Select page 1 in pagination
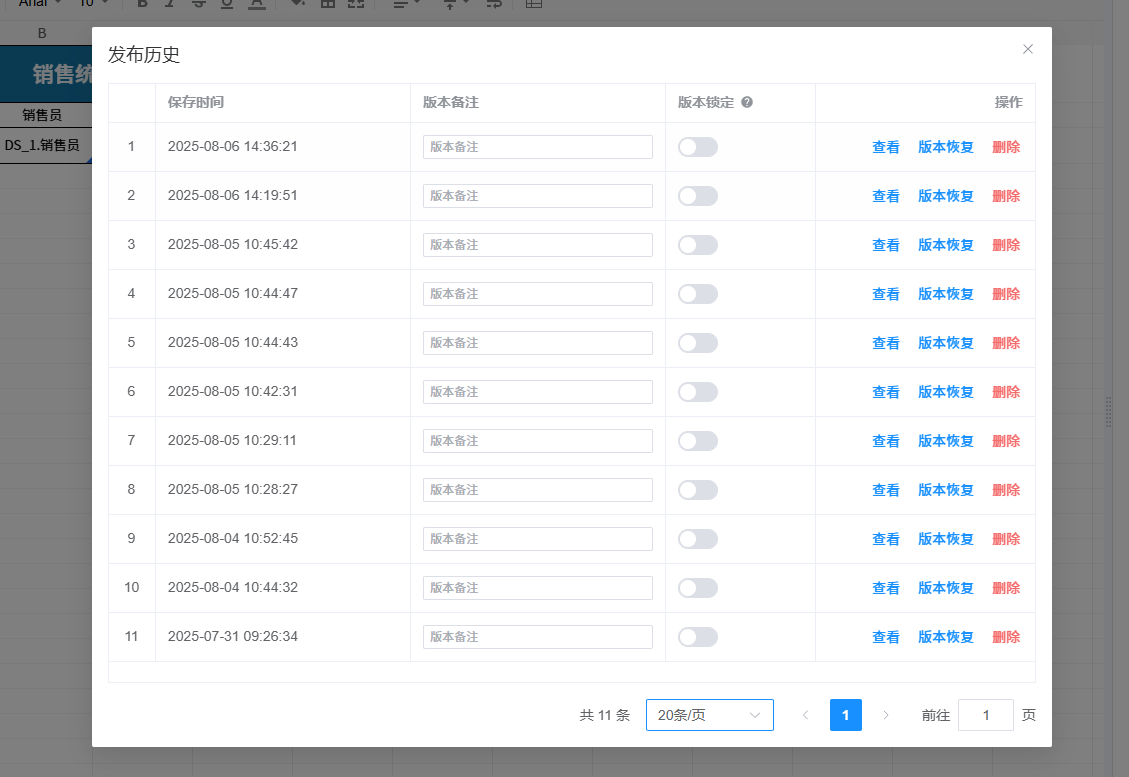 point(845,715)
